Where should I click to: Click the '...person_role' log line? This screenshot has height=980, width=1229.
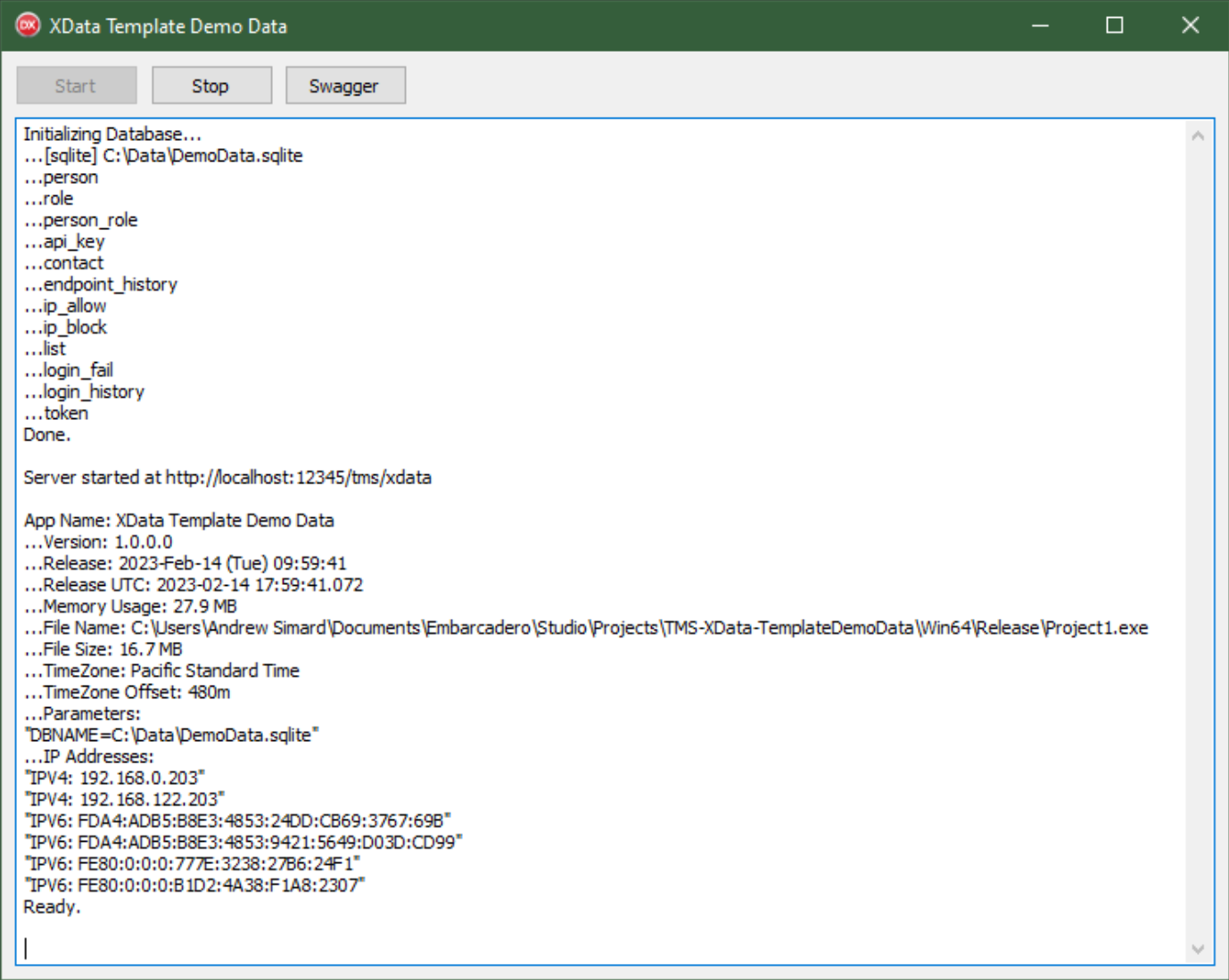tap(80, 219)
